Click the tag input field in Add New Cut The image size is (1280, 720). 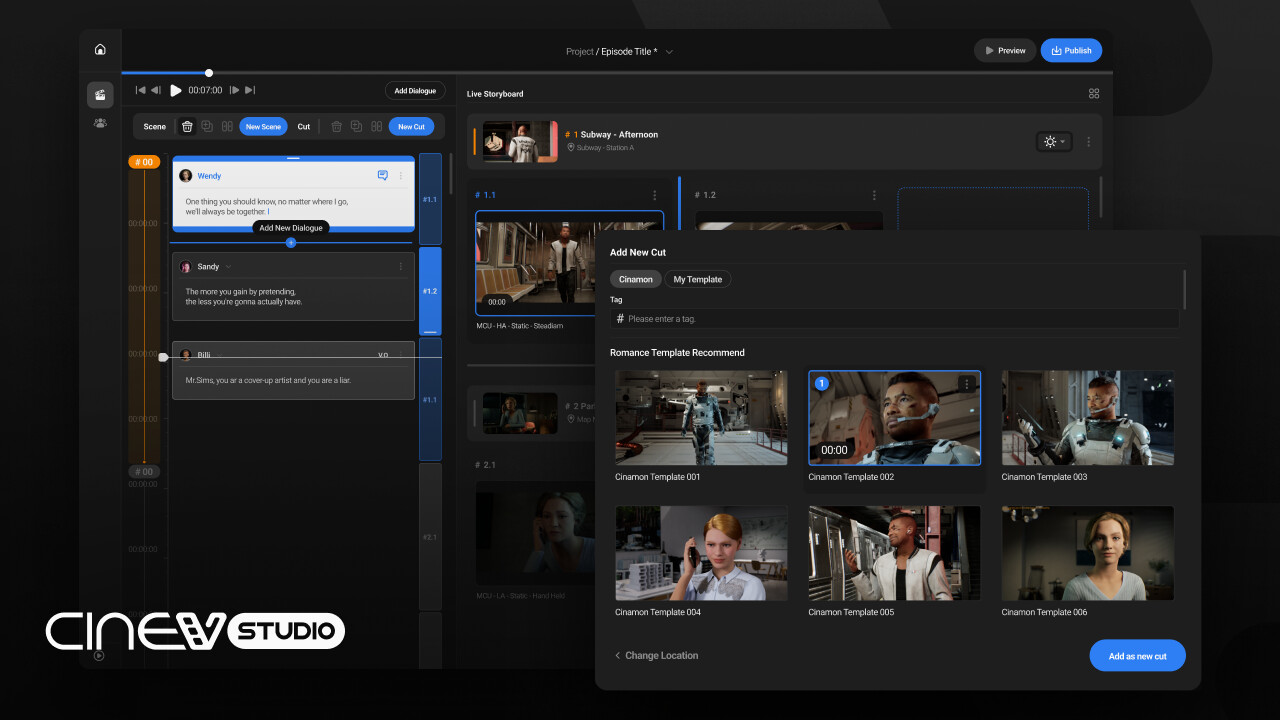895,318
